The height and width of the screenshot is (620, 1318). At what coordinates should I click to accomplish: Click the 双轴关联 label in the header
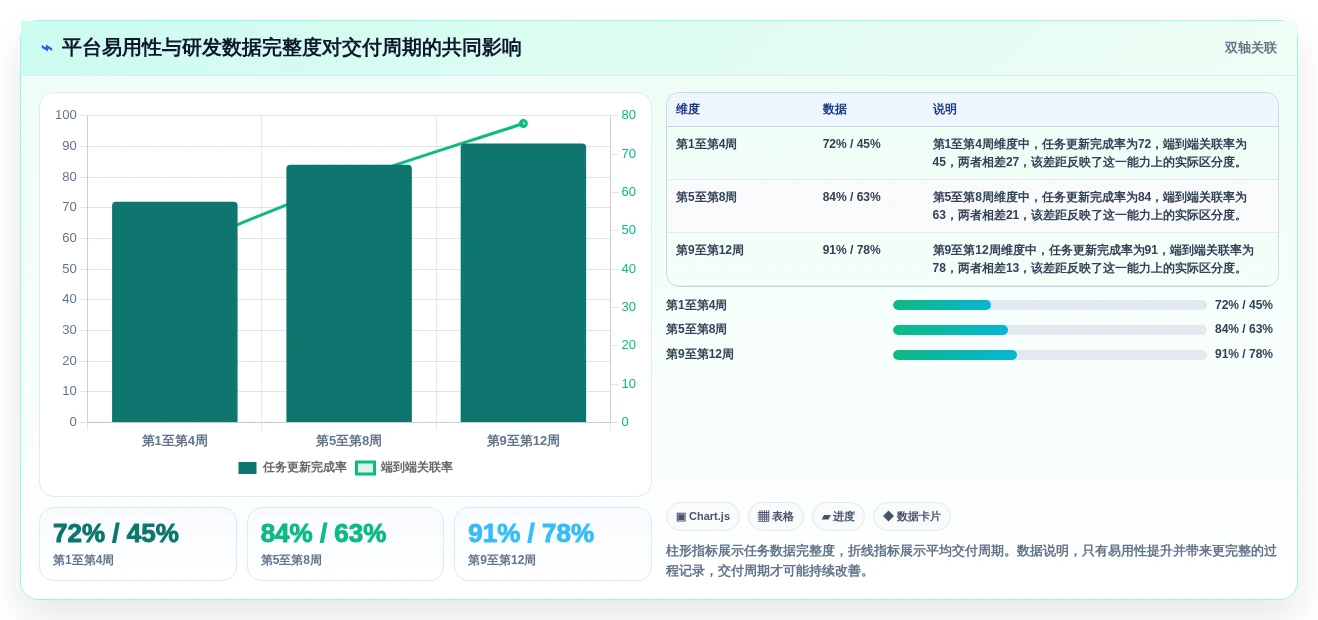pos(1250,48)
